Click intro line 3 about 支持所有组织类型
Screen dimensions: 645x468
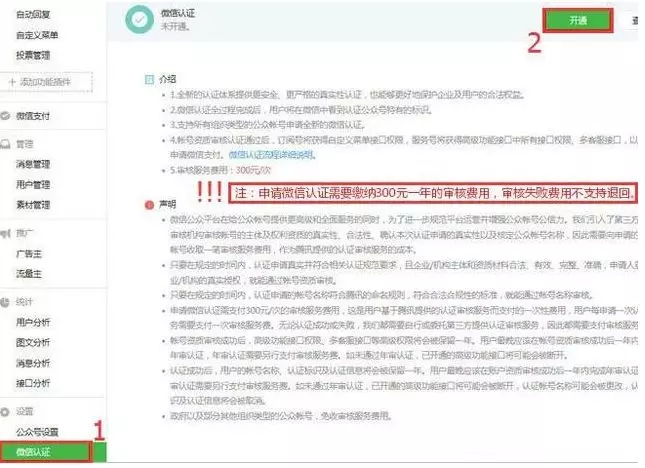coord(267,125)
